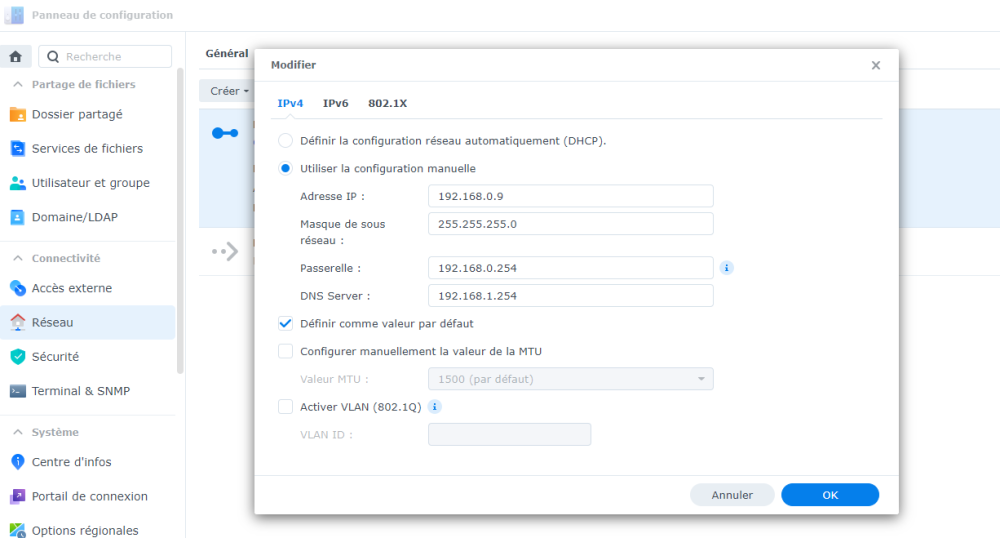This screenshot has height=538, width=1000.
Task: Open Terminal & SNMP icon
Action: (x=18, y=391)
